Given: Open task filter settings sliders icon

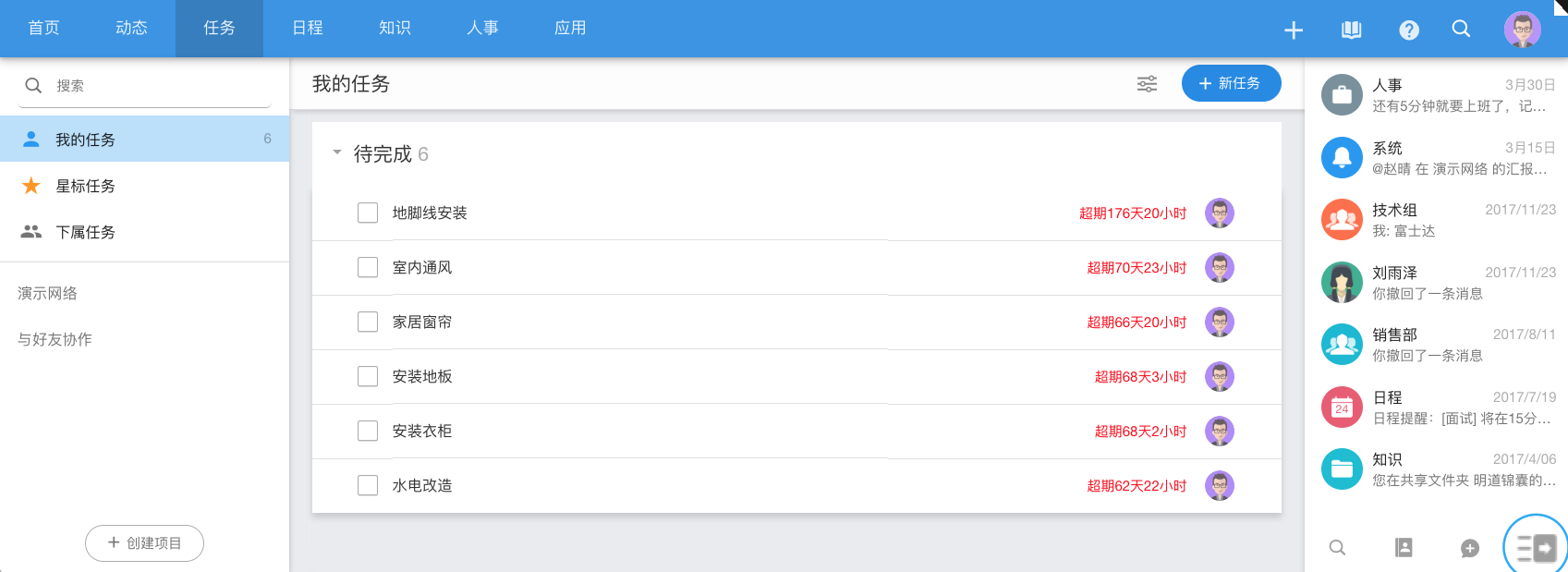Looking at the screenshot, I should pyautogui.click(x=1147, y=84).
